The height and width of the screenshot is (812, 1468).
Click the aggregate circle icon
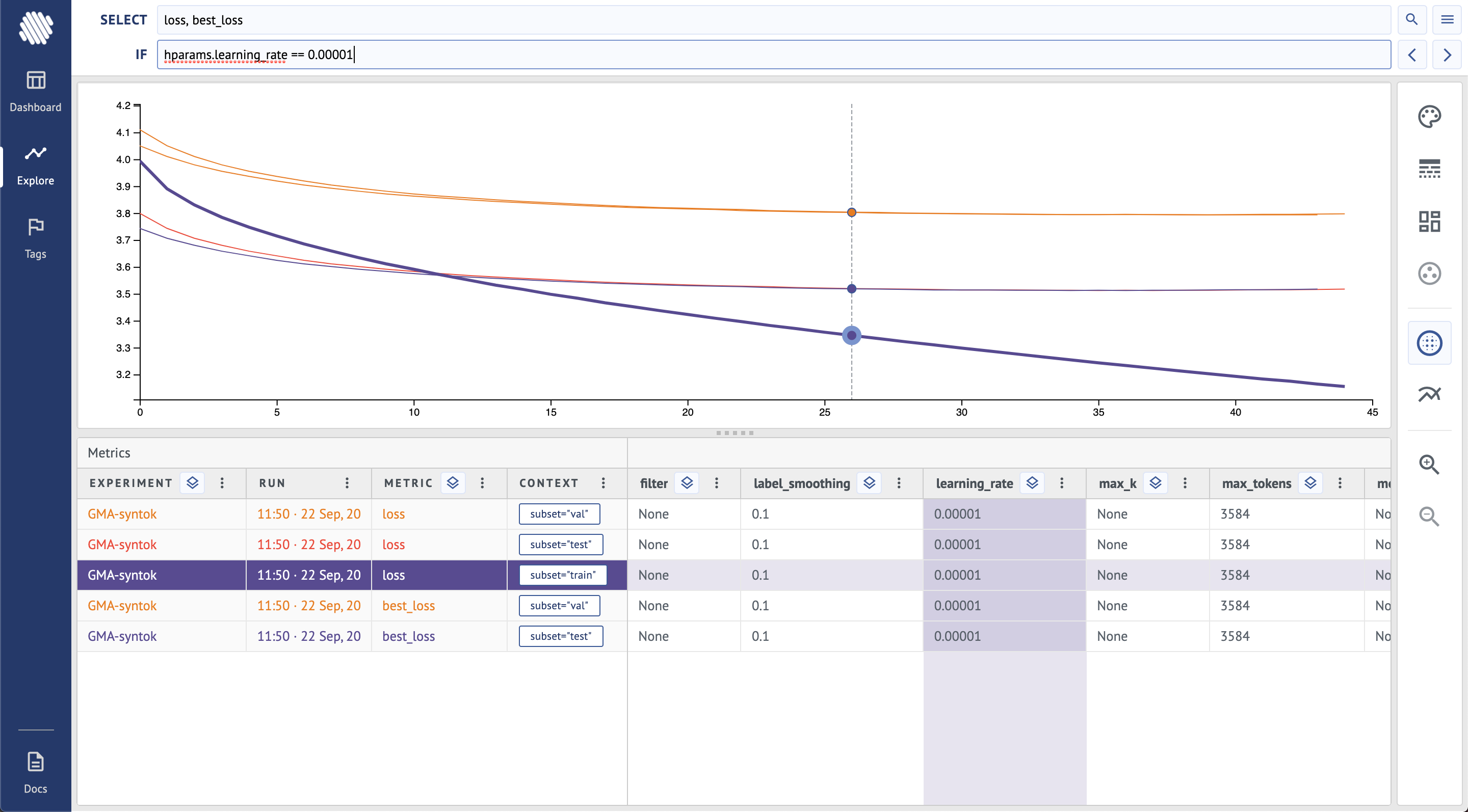[x=1429, y=274]
